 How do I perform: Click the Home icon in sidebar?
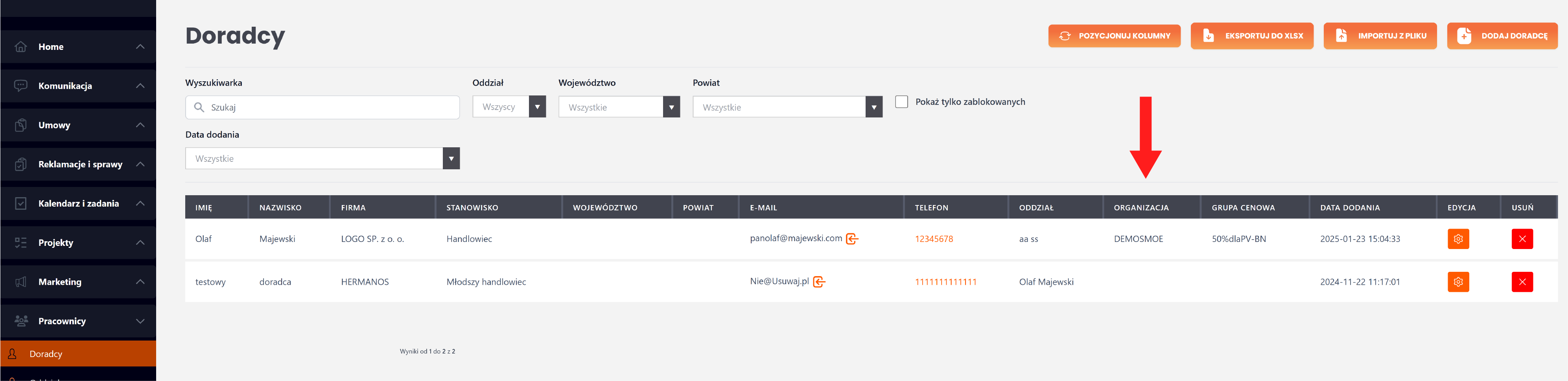(x=21, y=47)
